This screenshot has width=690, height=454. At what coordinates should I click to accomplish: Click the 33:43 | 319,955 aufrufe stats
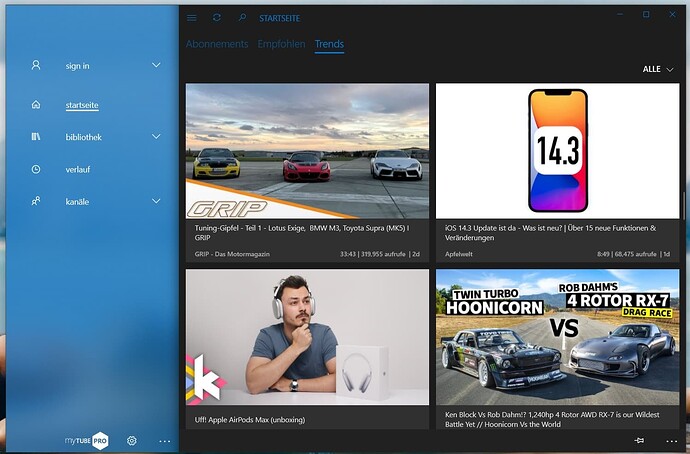[x=380, y=254]
